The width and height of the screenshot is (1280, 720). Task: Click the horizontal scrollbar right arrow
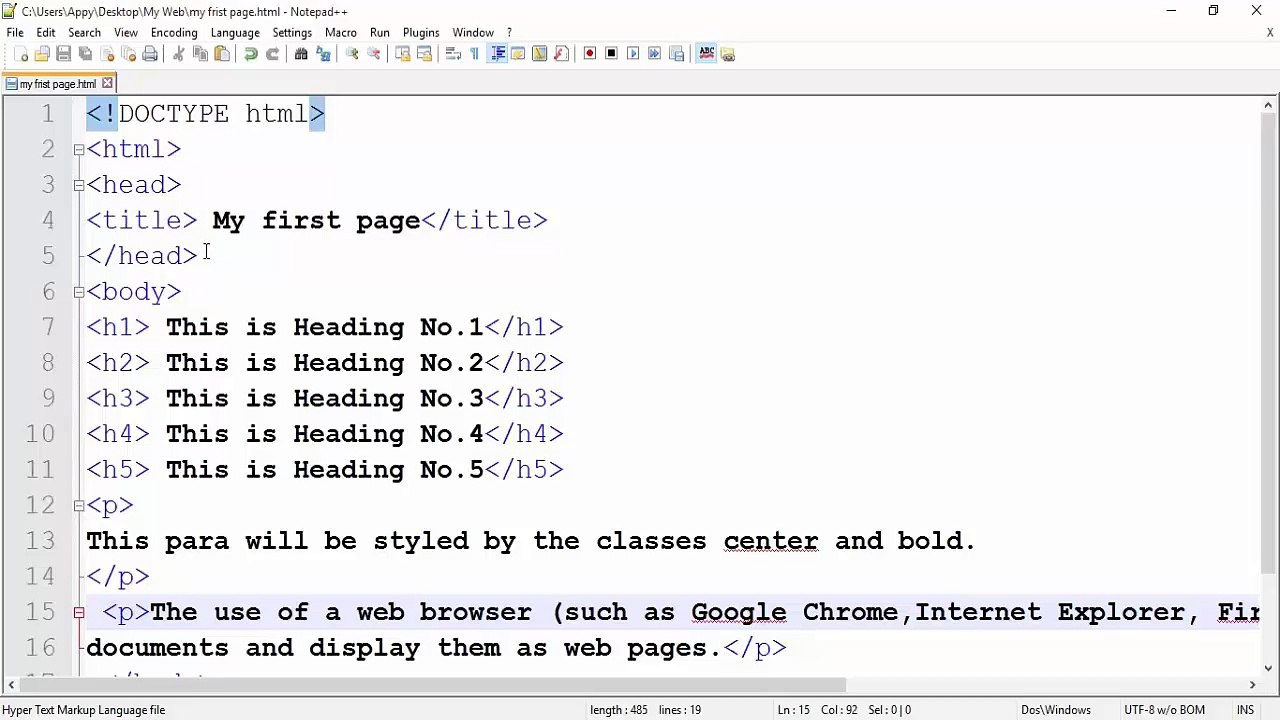point(1252,685)
